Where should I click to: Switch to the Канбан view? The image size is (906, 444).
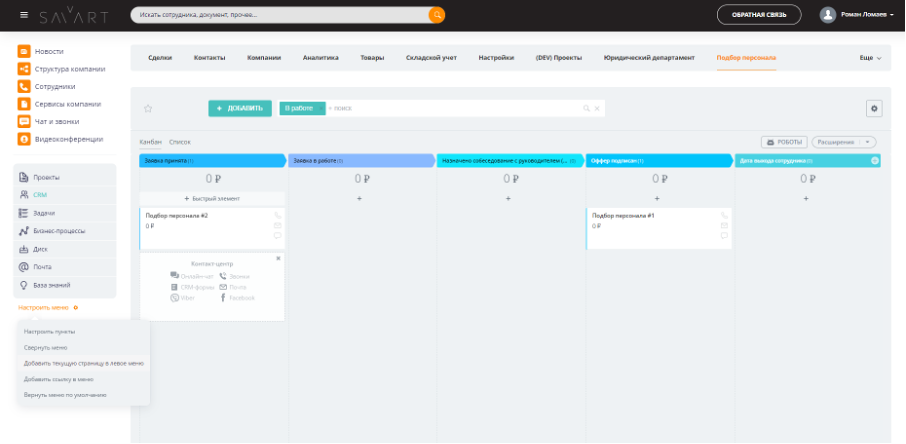149,143
